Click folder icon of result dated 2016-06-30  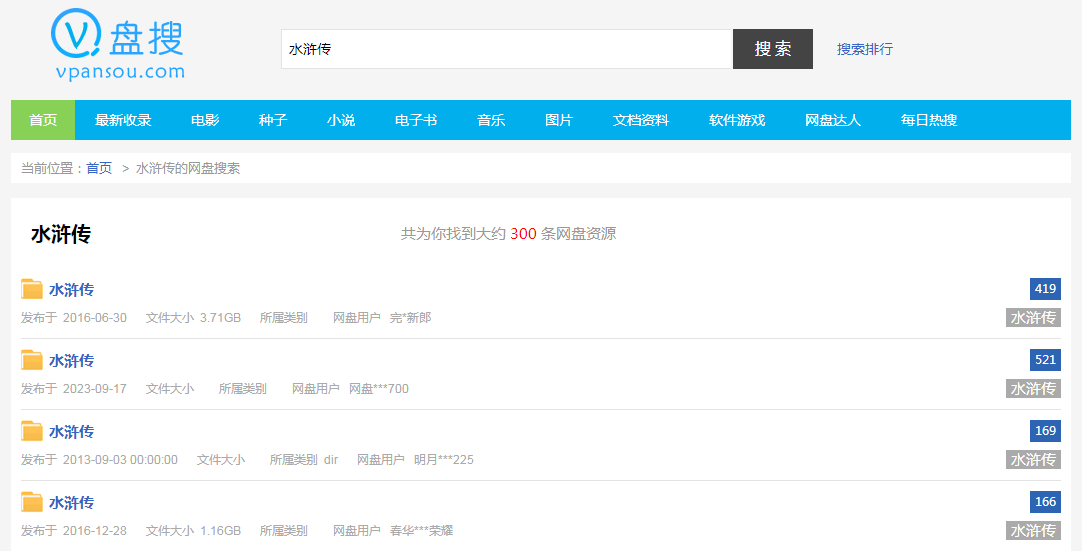pos(32,290)
